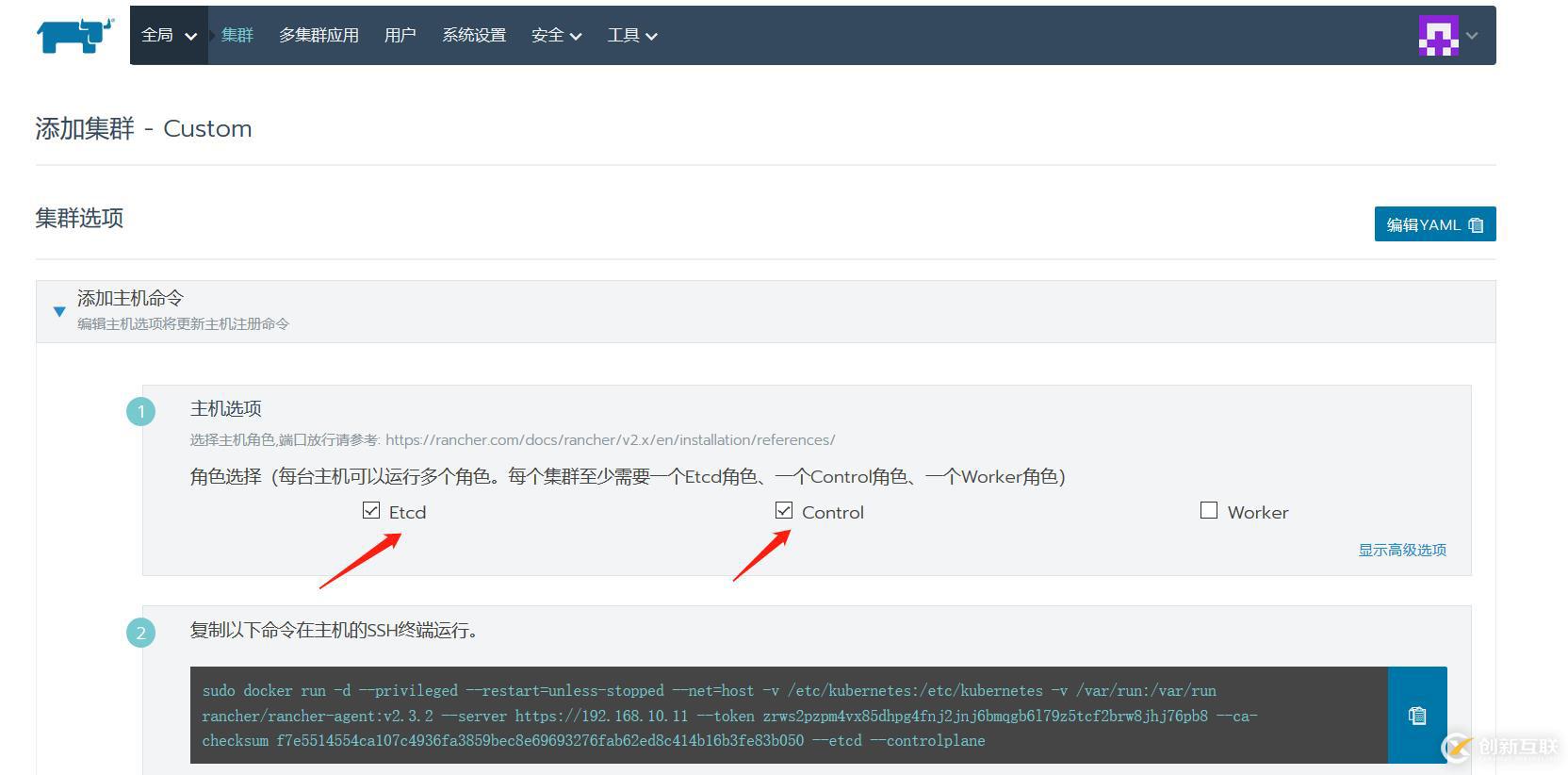Enable the Worker role checkbox
This screenshot has width=1568, height=775.
pyautogui.click(x=1209, y=511)
